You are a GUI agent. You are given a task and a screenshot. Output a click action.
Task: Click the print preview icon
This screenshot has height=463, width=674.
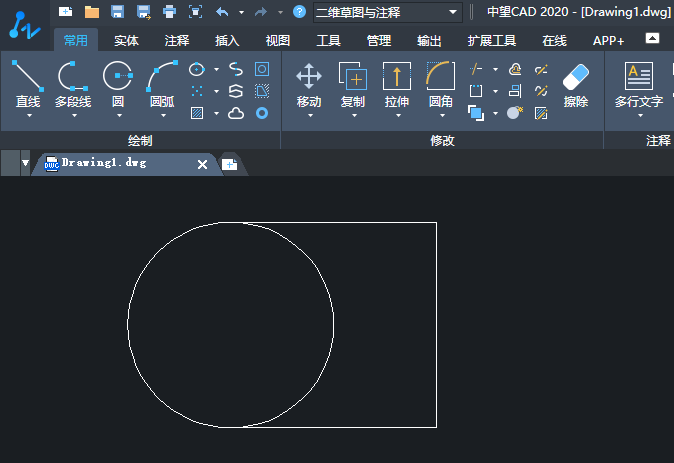(196, 12)
